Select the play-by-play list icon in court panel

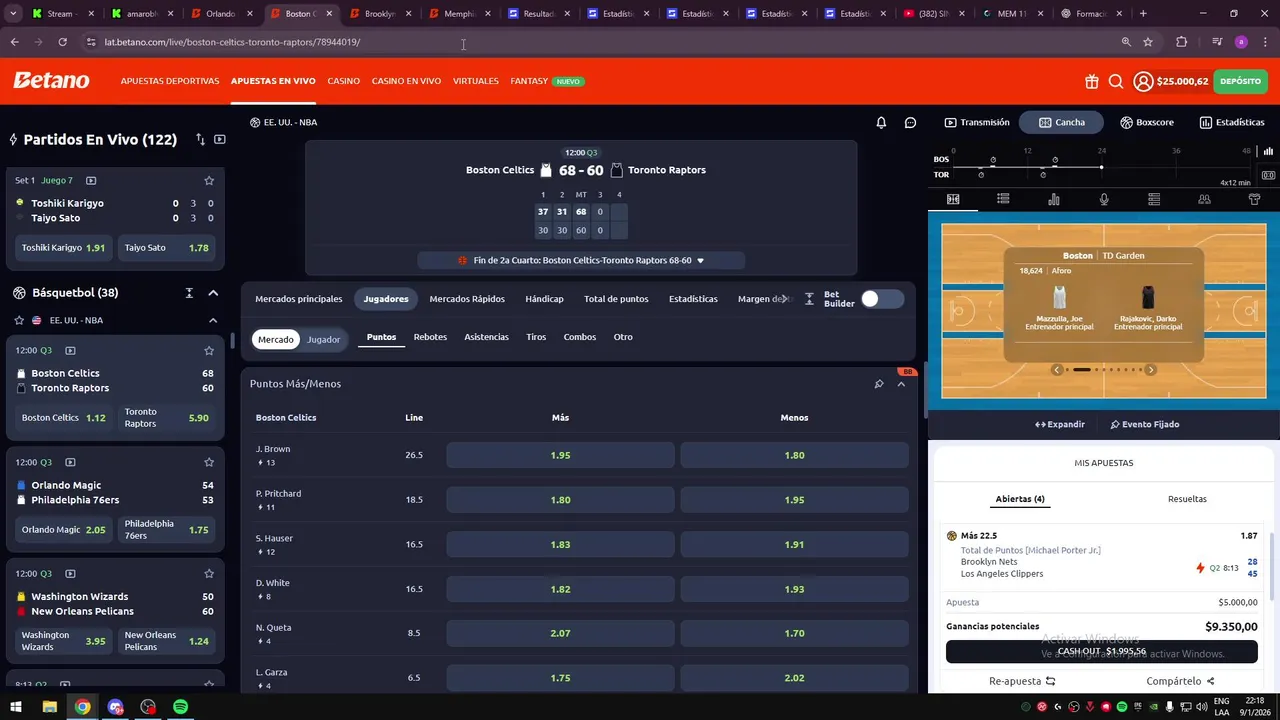1003,199
